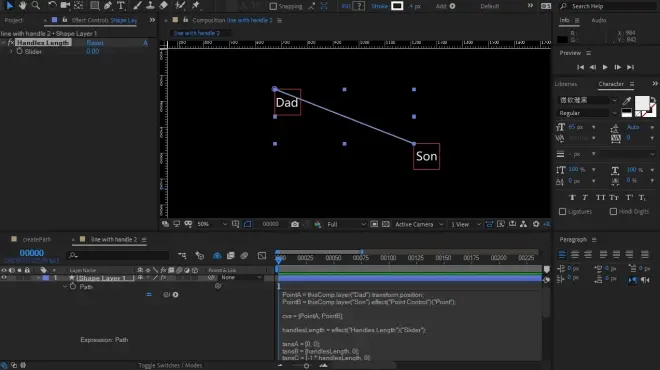Select the Selection arrow tool

point(9,5)
